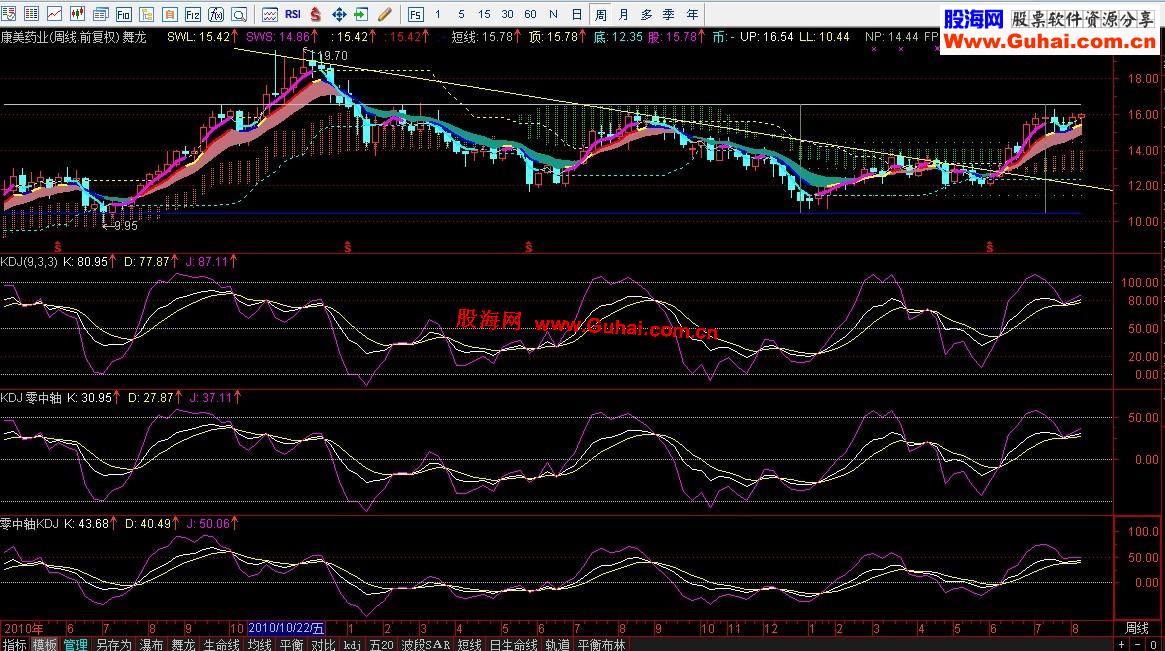Click the minus zoom-out button bottom right
Image resolution: width=1165 pixels, height=651 pixels.
click(1138, 645)
